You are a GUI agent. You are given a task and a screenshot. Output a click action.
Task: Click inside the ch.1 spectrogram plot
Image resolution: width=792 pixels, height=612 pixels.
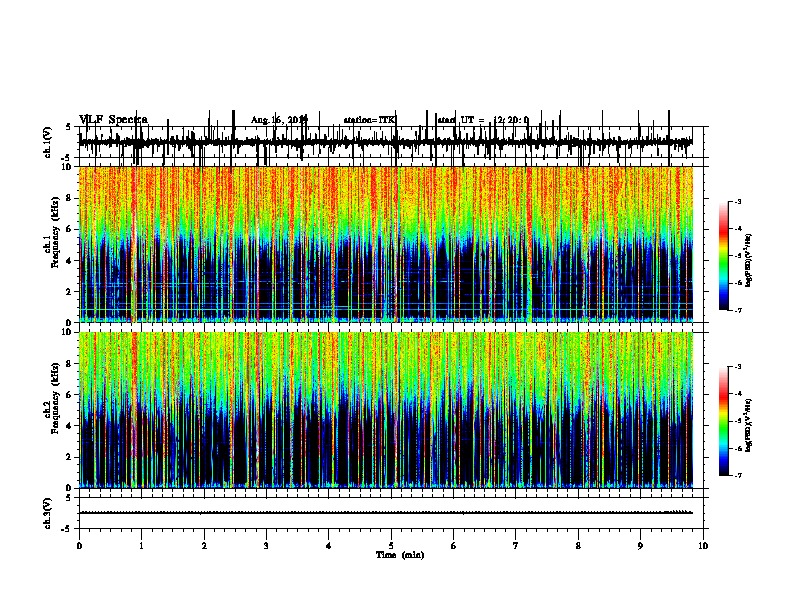click(386, 244)
